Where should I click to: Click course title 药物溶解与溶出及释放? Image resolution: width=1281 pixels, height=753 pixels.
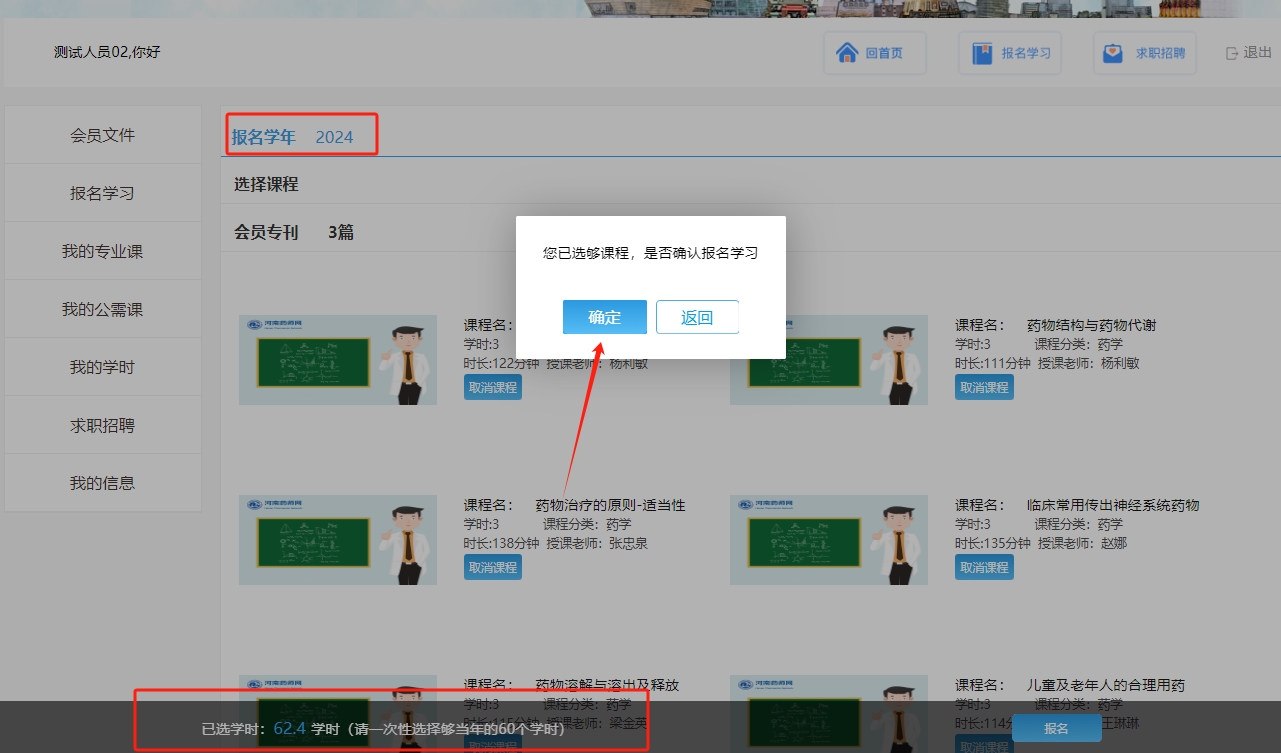point(607,685)
